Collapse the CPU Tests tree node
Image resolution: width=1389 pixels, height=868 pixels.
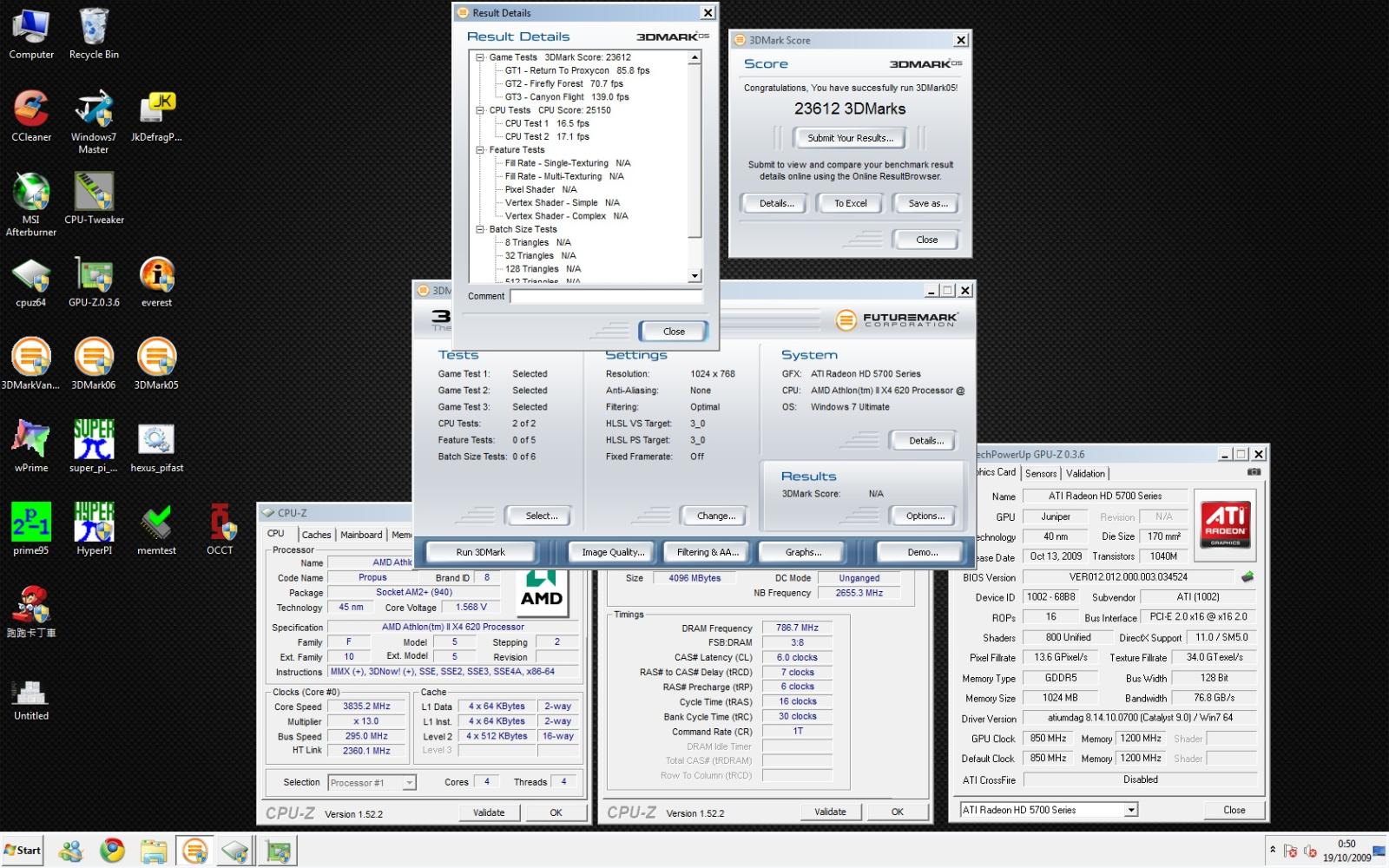click(x=479, y=110)
